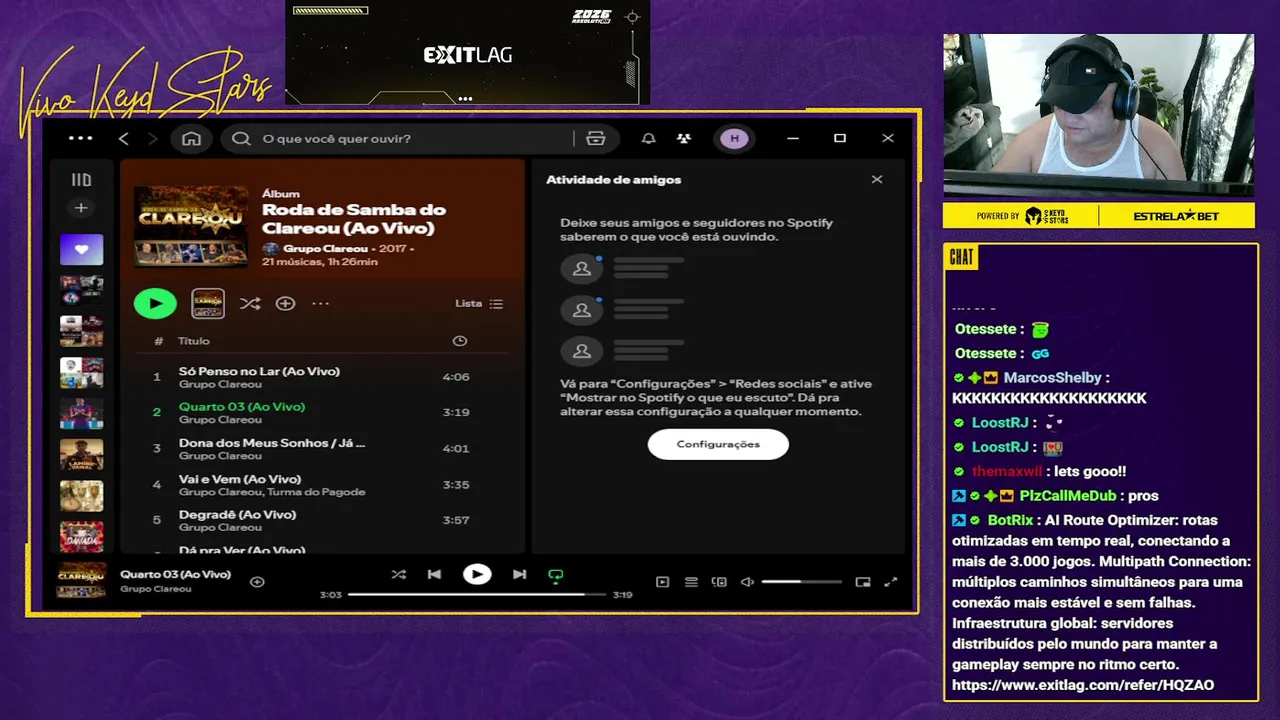Skip to the next track

519,574
